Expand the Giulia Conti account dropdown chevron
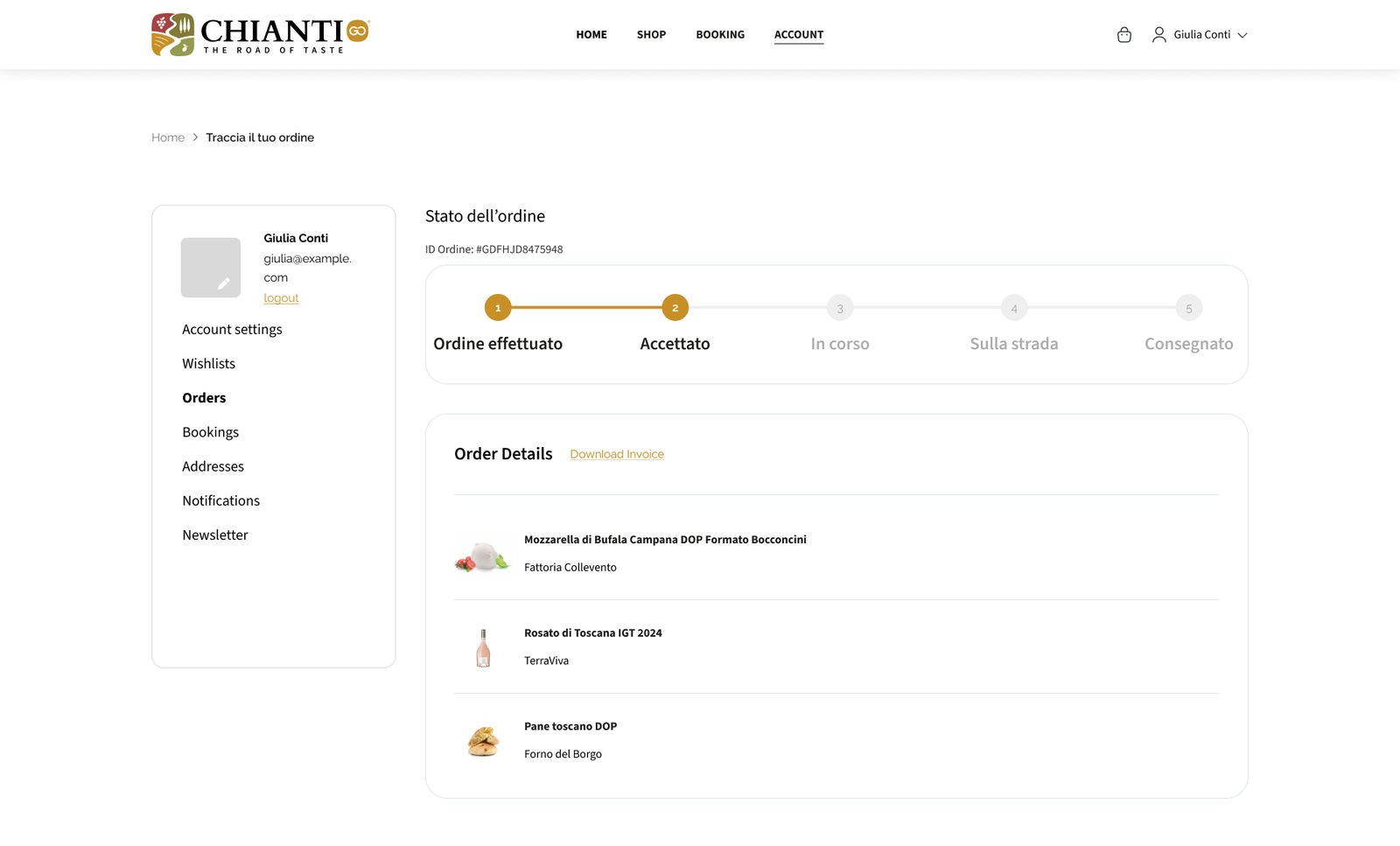Viewport: 1400px width, 846px height. click(1242, 35)
